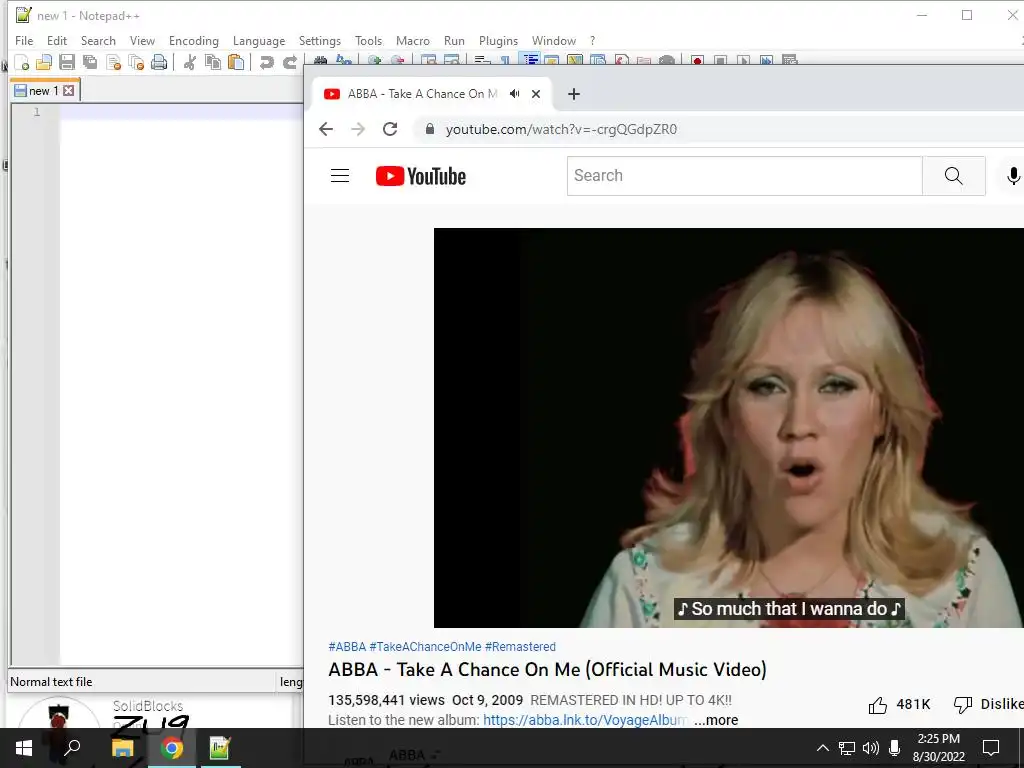Redo action in Notepad++ toolbar
Screen dimensions: 1024x768
pyautogui.click(x=290, y=62)
